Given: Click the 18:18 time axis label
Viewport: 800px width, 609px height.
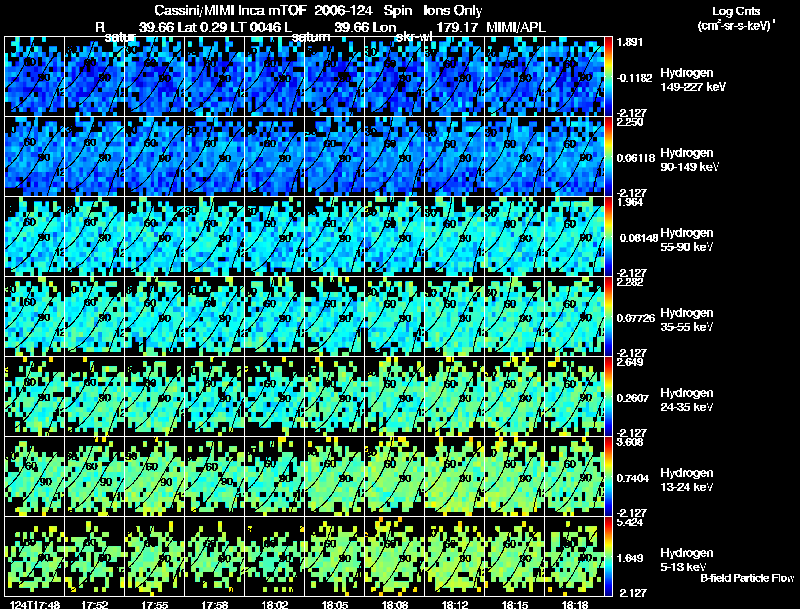Looking at the screenshot, I should coord(575,604).
